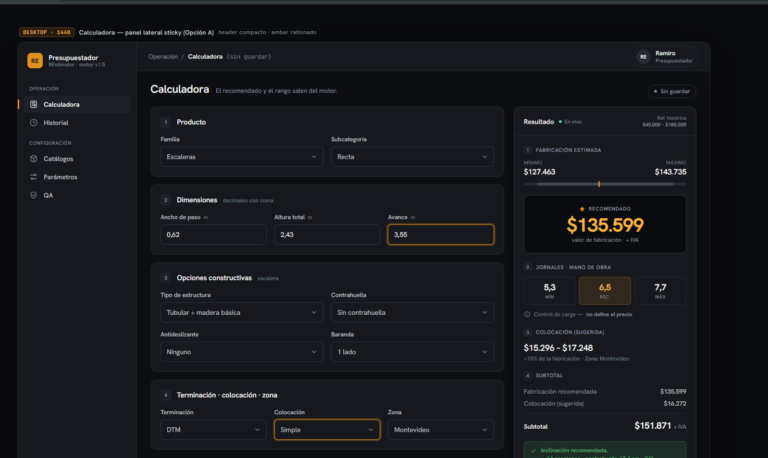Open the Zona dropdown showing Montevideo

click(x=440, y=430)
